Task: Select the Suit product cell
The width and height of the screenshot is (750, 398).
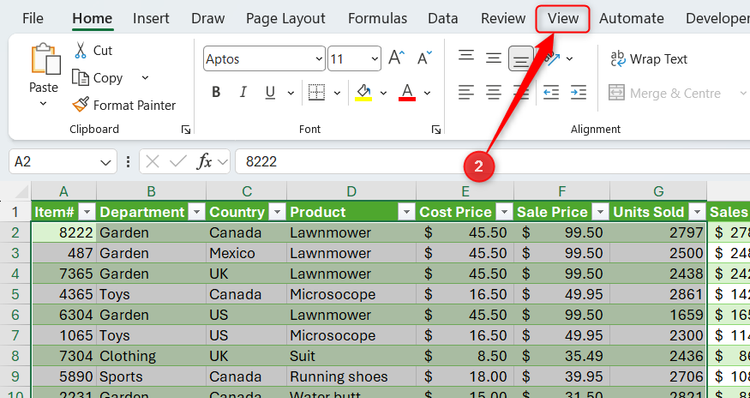Action: pos(352,356)
